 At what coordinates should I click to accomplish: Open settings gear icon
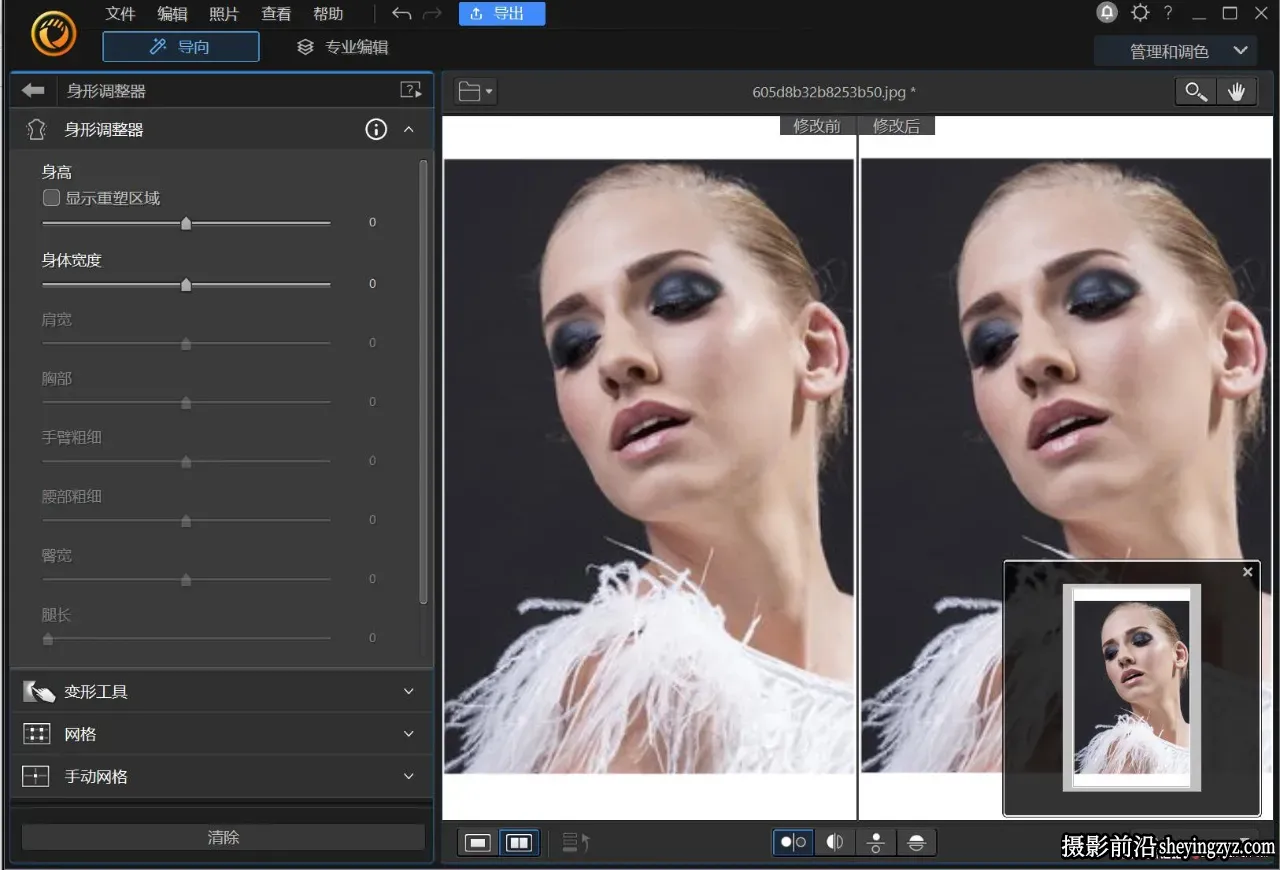1140,13
